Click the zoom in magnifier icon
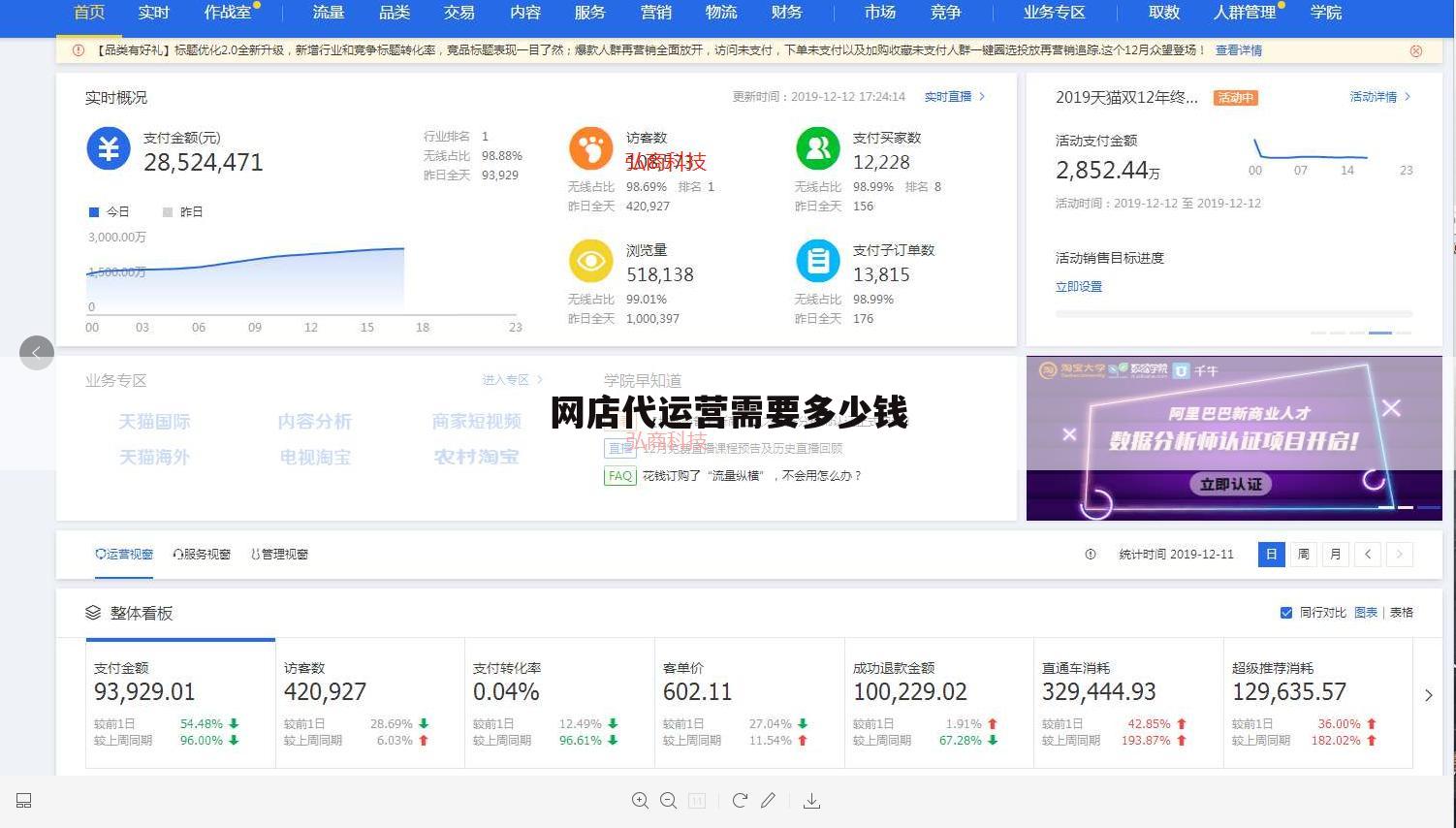Image resolution: width=1456 pixels, height=828 pixels. pos(640,801)
